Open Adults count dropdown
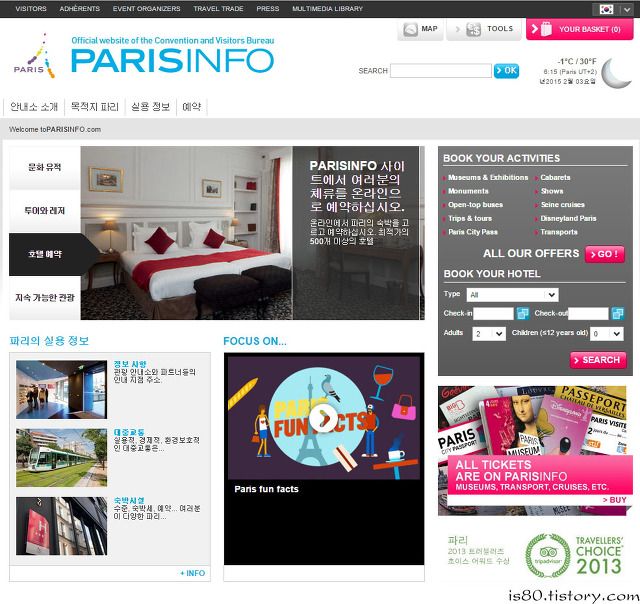Image resolution: width=640 pixels, height=604 pixels. [x=489, y=334]
